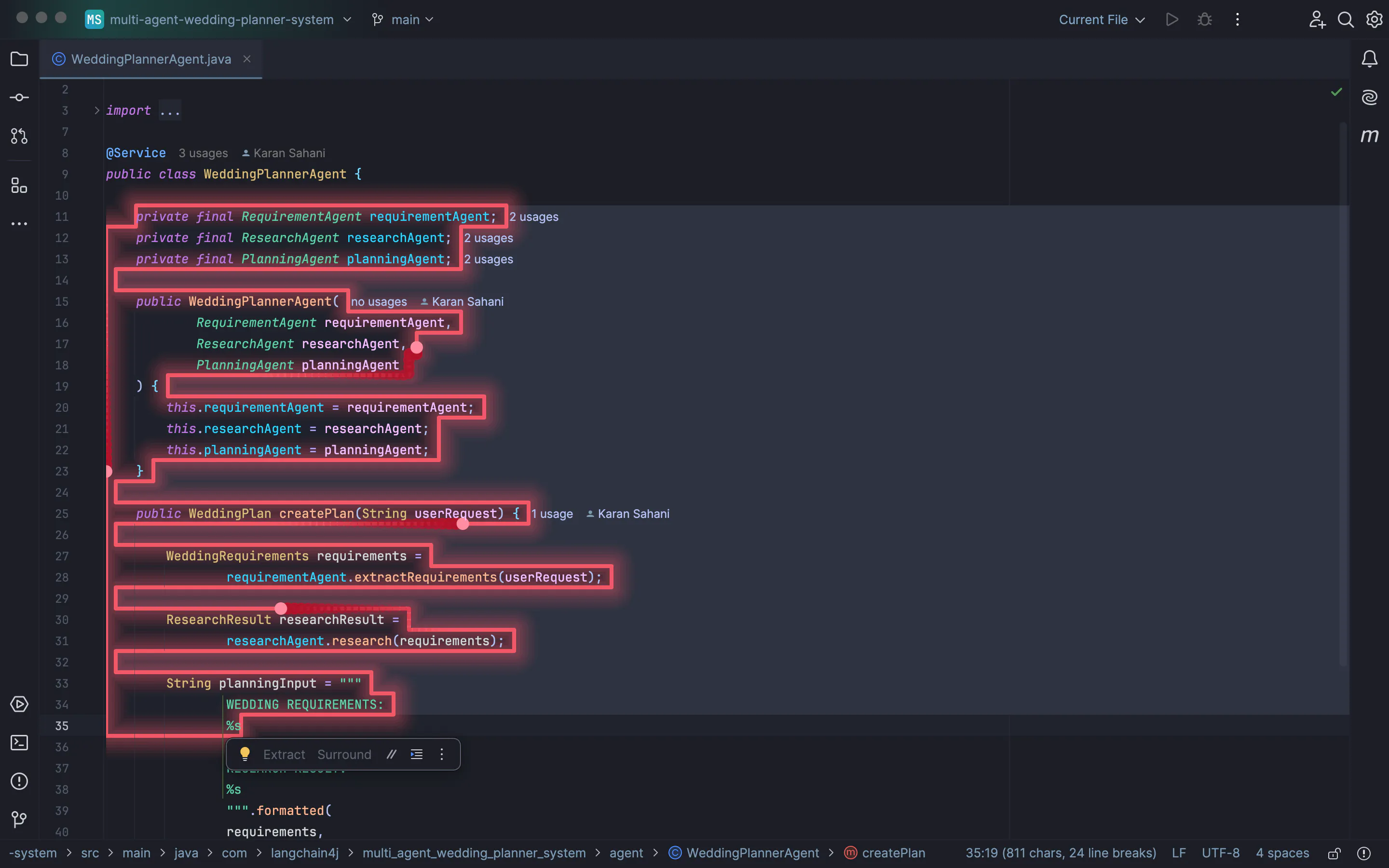The height and width of the screenshot is (868, 1389).
Task: Open the Maven tool window
Action: 1370,136
